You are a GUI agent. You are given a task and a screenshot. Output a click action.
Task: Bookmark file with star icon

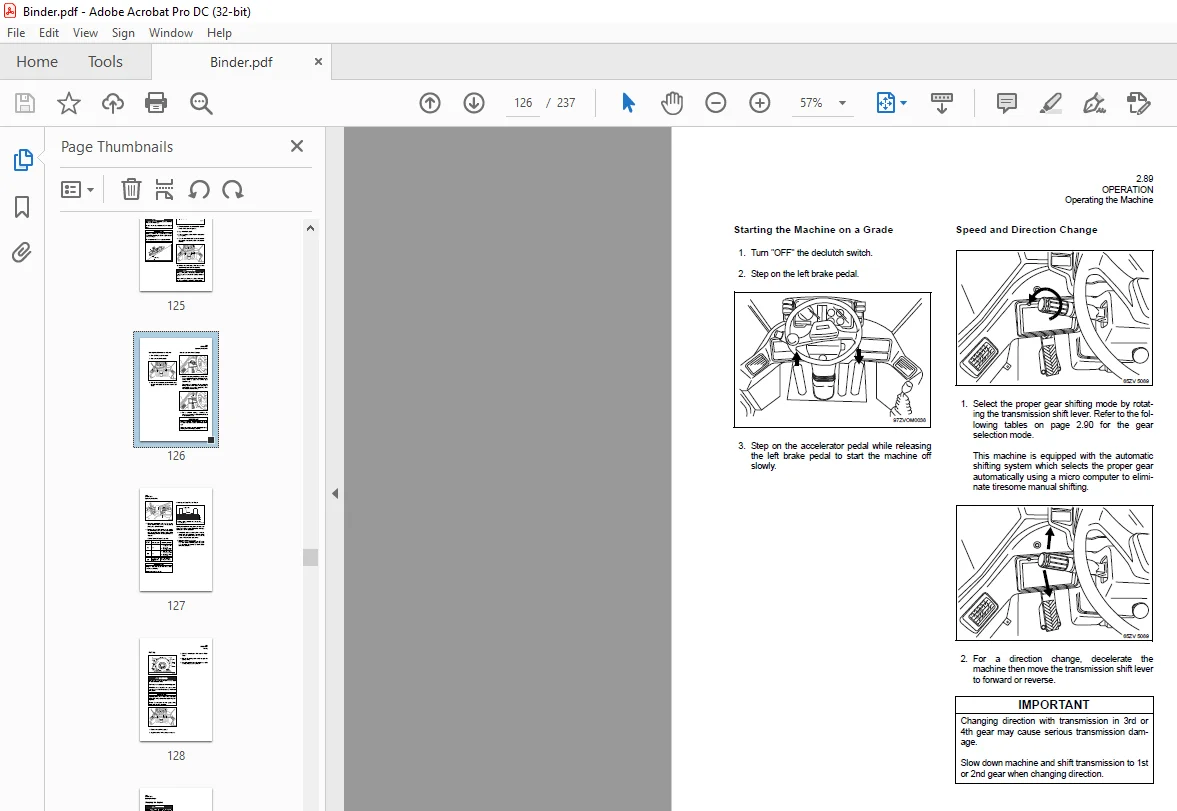coord(69,103)
